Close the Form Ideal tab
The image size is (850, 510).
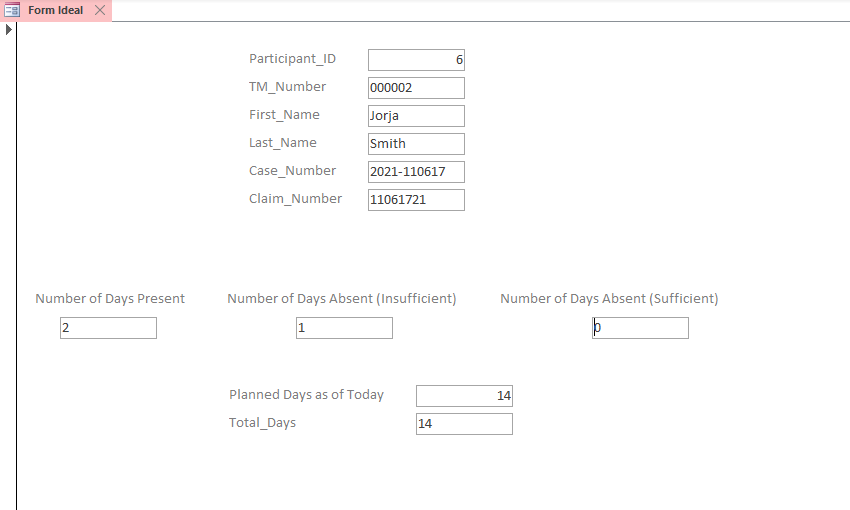click(100, 10)
